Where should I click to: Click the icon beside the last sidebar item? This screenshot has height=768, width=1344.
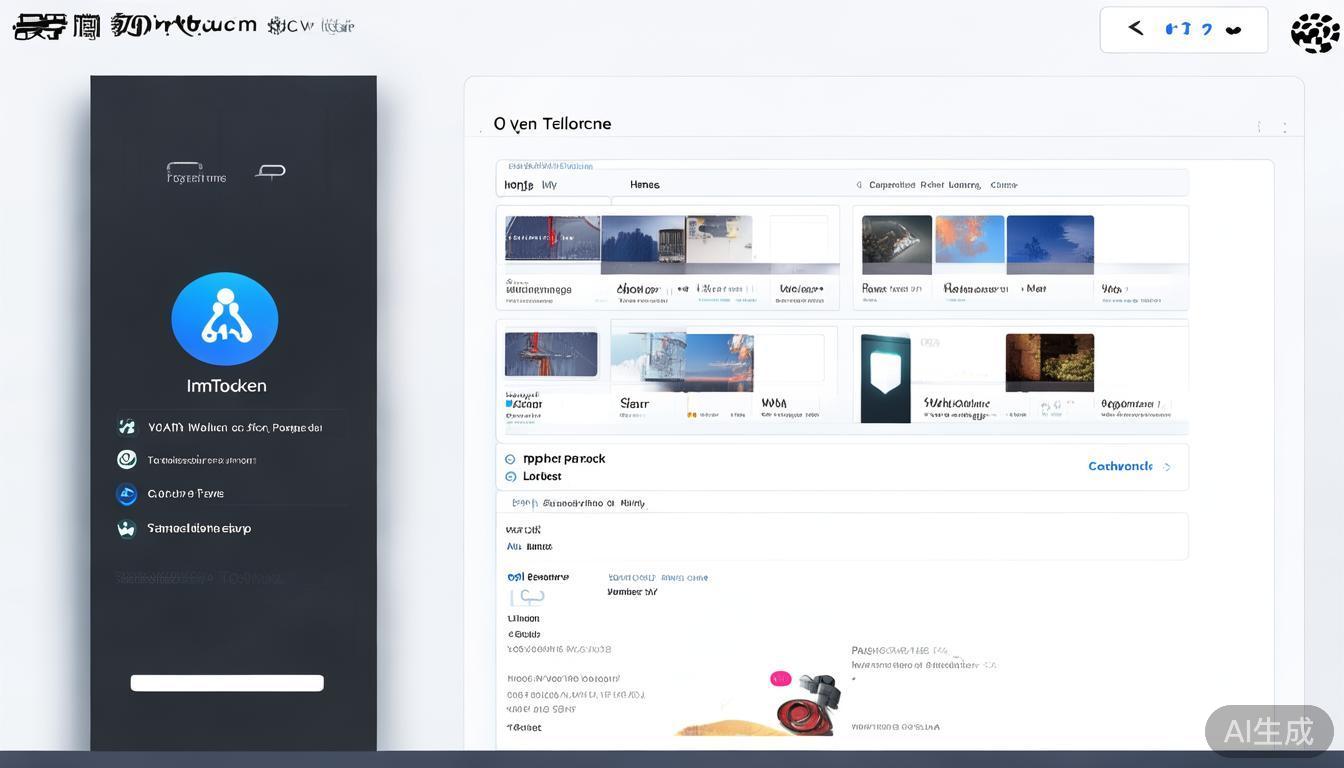point(127,529)
